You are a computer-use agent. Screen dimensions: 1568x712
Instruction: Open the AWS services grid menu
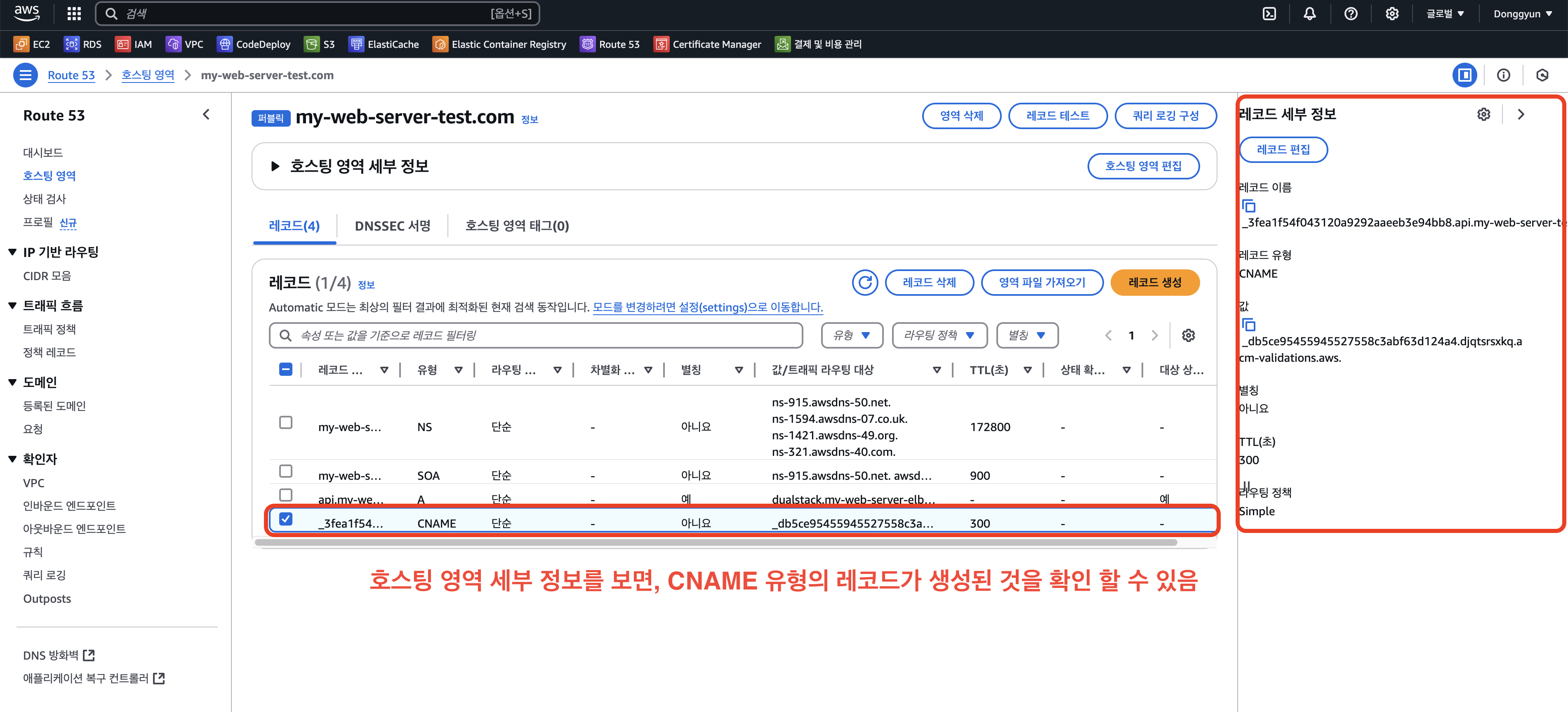coord(74,13)
